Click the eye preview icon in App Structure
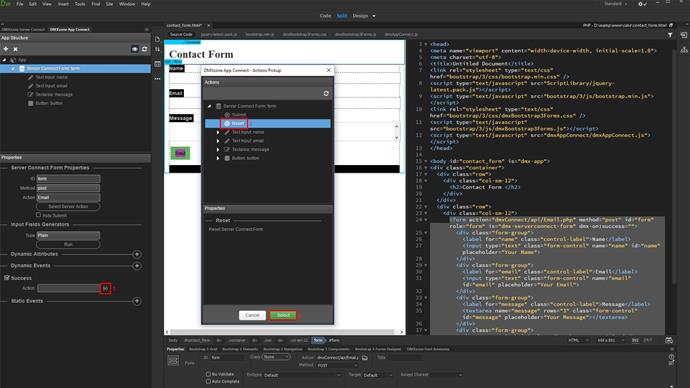 pos(135,49)
